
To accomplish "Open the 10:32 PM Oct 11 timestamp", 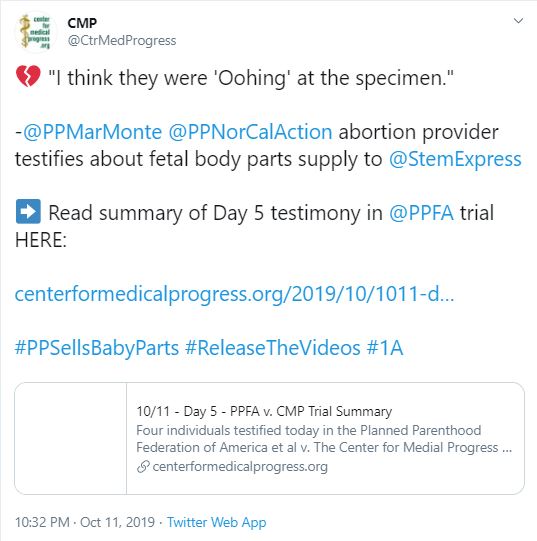I will pyautogui.click(x=85, y=522).
